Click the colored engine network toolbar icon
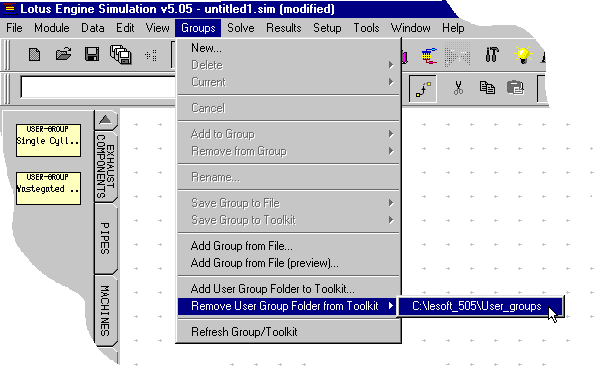Image resolution: width=605 pixels, height=381 pixels. pyautogui.click(x=429, y=56)
